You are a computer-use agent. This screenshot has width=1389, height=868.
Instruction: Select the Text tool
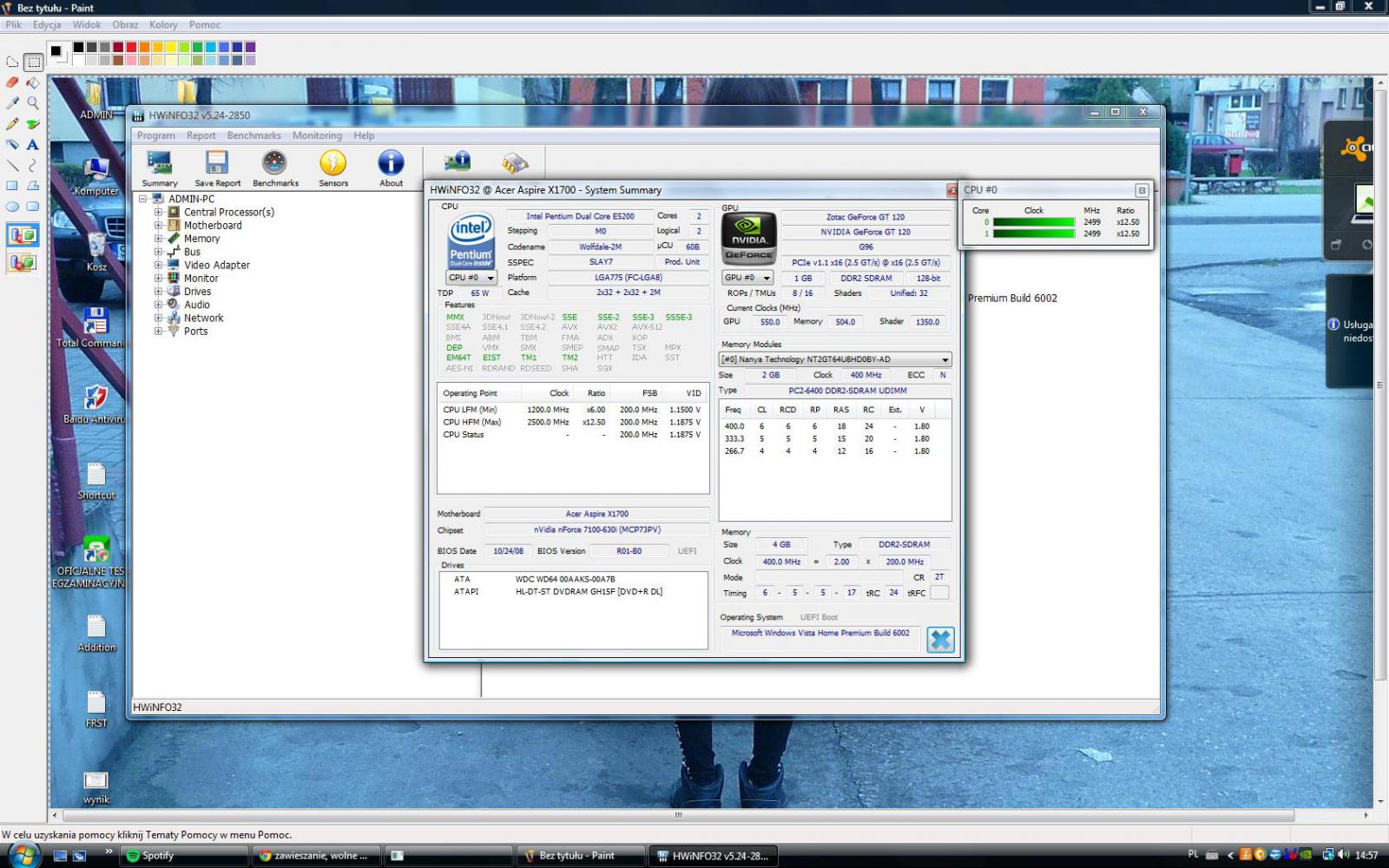click(33, 144)
